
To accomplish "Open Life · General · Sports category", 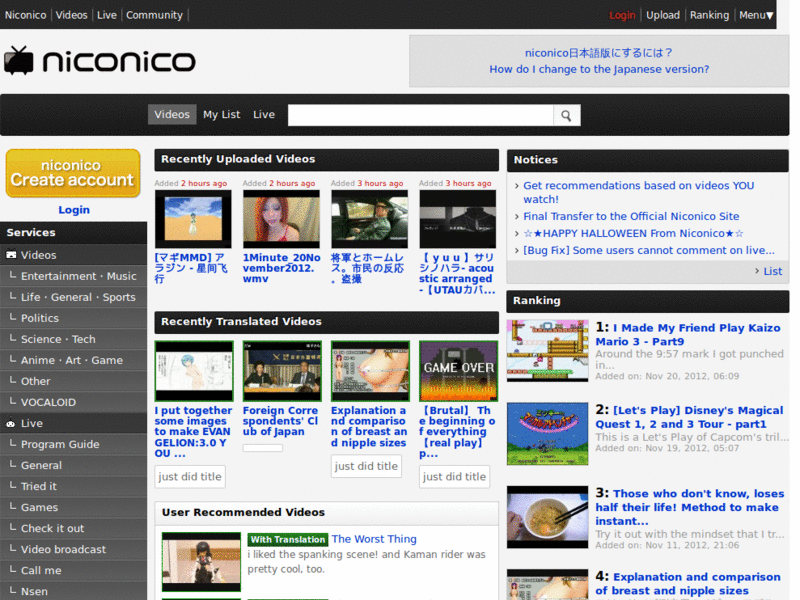I will [x=73, y=297].
